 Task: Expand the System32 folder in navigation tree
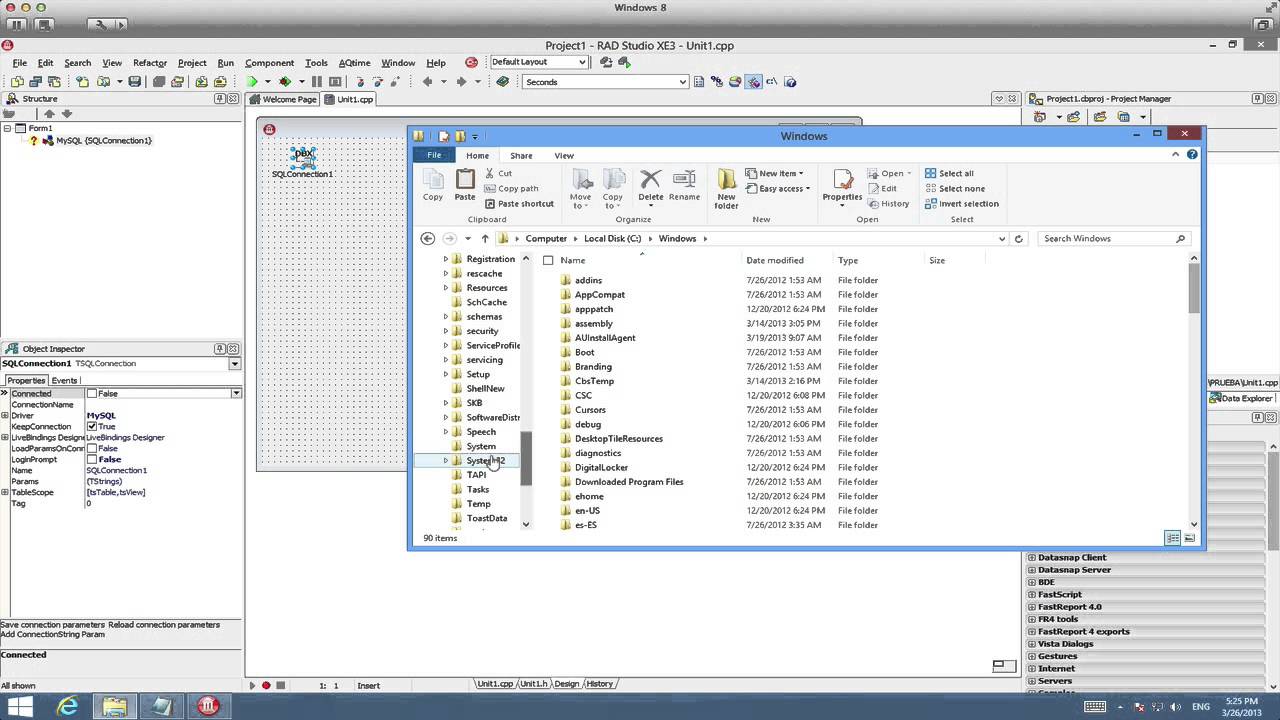pyautogui.click(x=446, y=460)
